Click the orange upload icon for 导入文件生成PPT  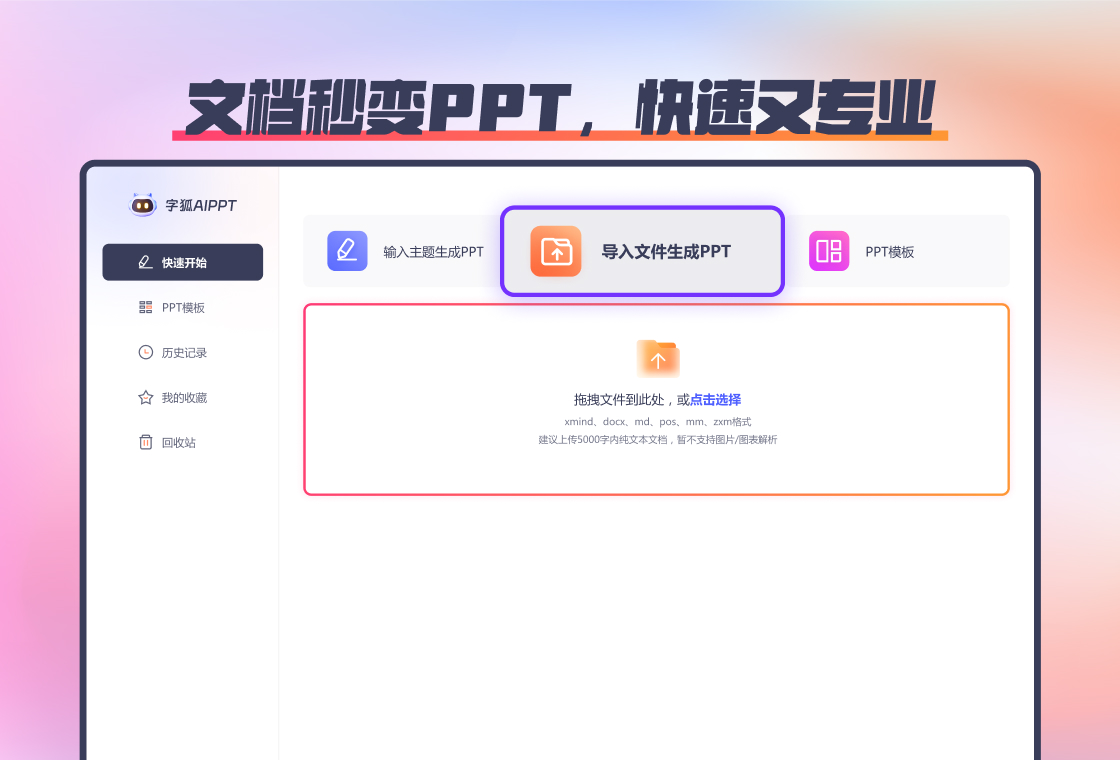556,251
